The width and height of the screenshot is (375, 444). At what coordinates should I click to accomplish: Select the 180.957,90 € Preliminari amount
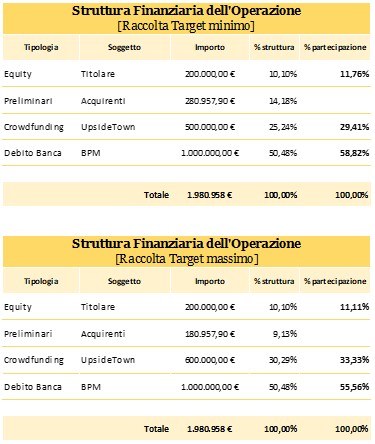(x=210, y=334)
